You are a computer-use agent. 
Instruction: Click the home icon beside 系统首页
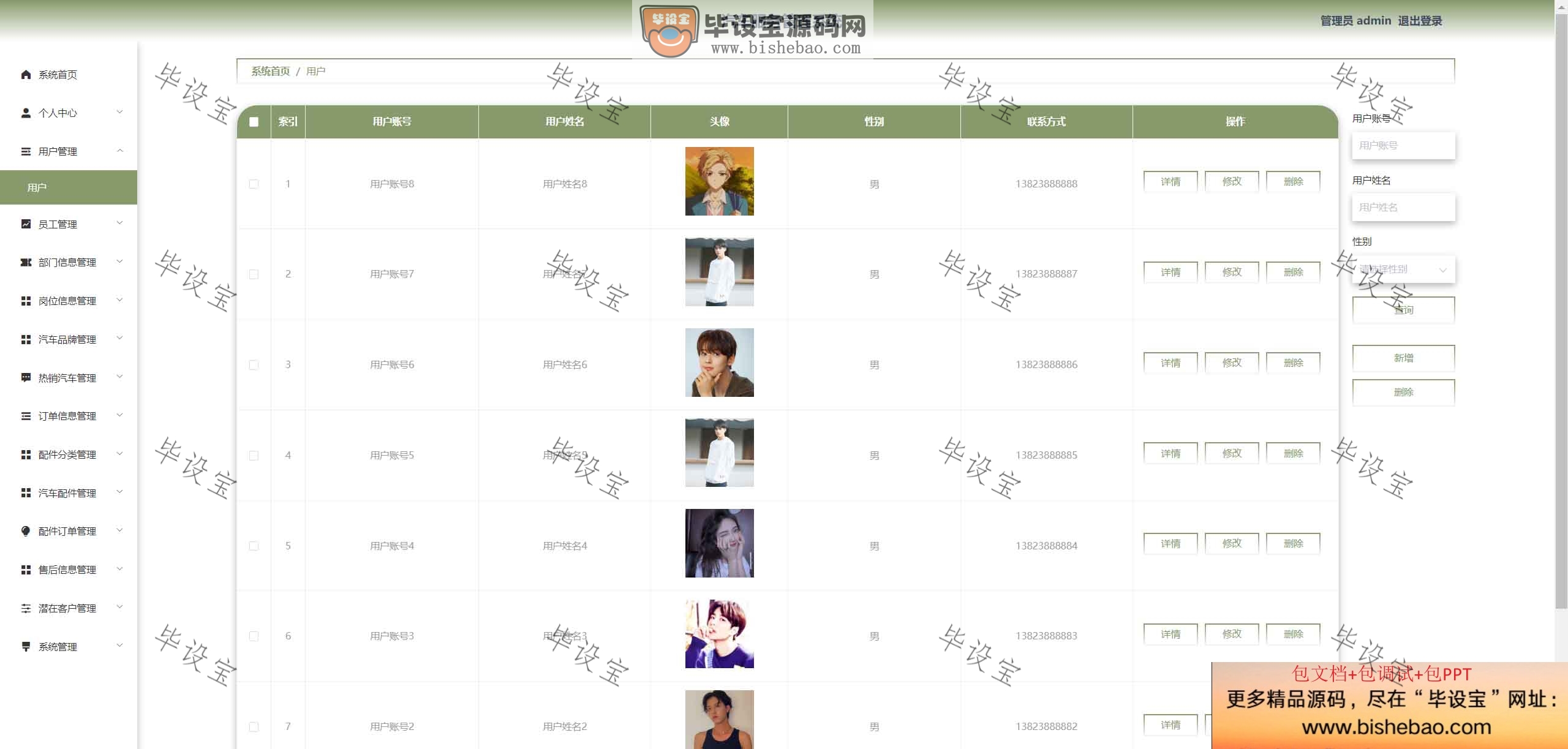(x=26, y=75)
